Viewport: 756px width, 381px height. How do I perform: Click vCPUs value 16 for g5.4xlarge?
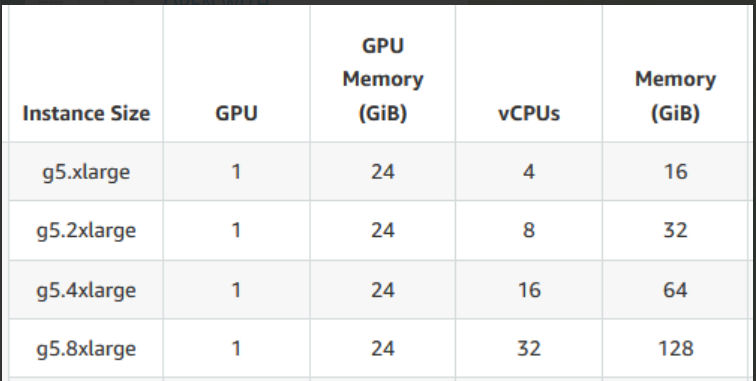coord(529,289)
